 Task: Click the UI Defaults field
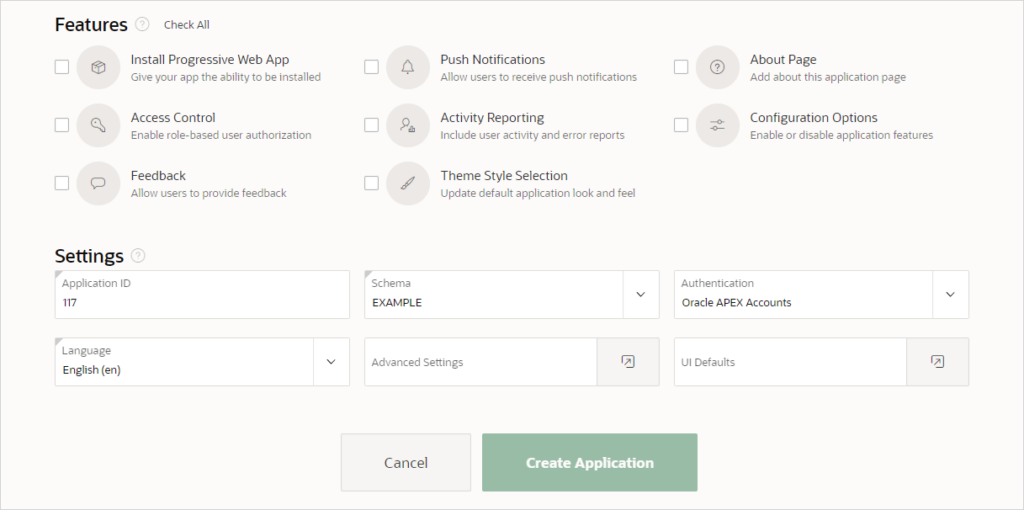coord(790,362)
